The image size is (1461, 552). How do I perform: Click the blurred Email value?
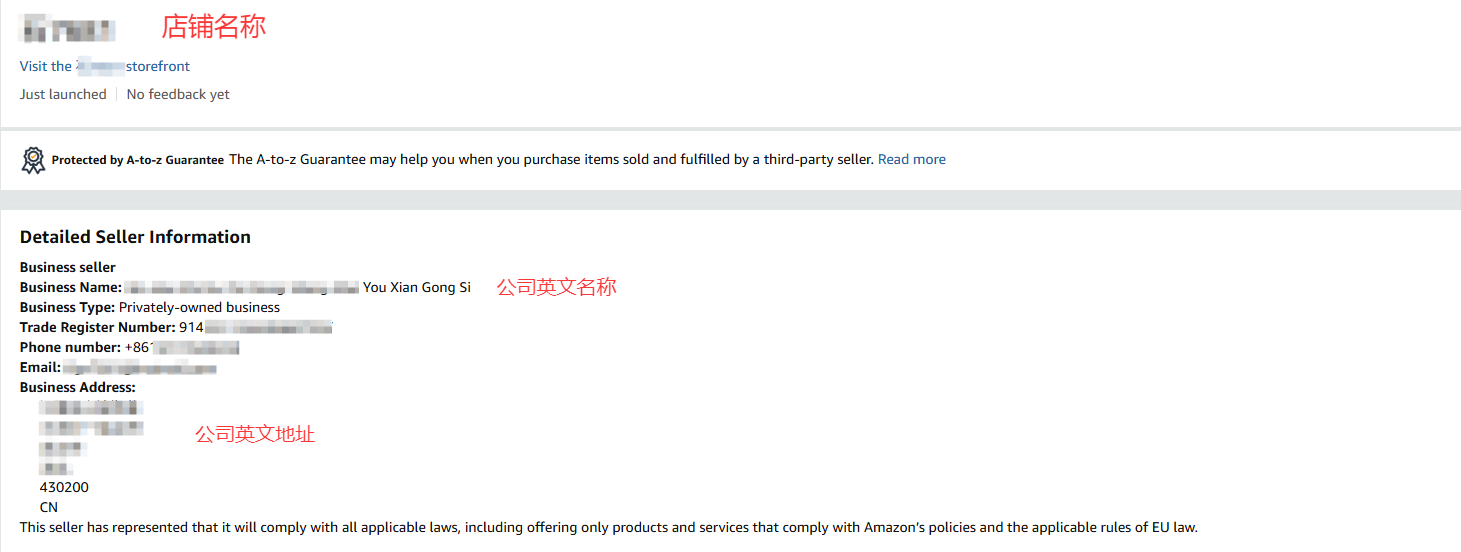click(x=140, y=368)
